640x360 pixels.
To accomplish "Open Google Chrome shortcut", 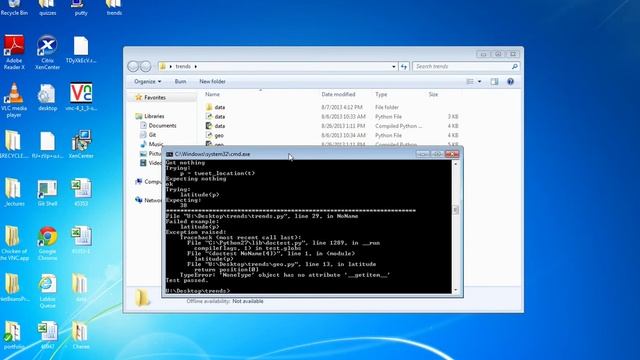I will 47,243.
